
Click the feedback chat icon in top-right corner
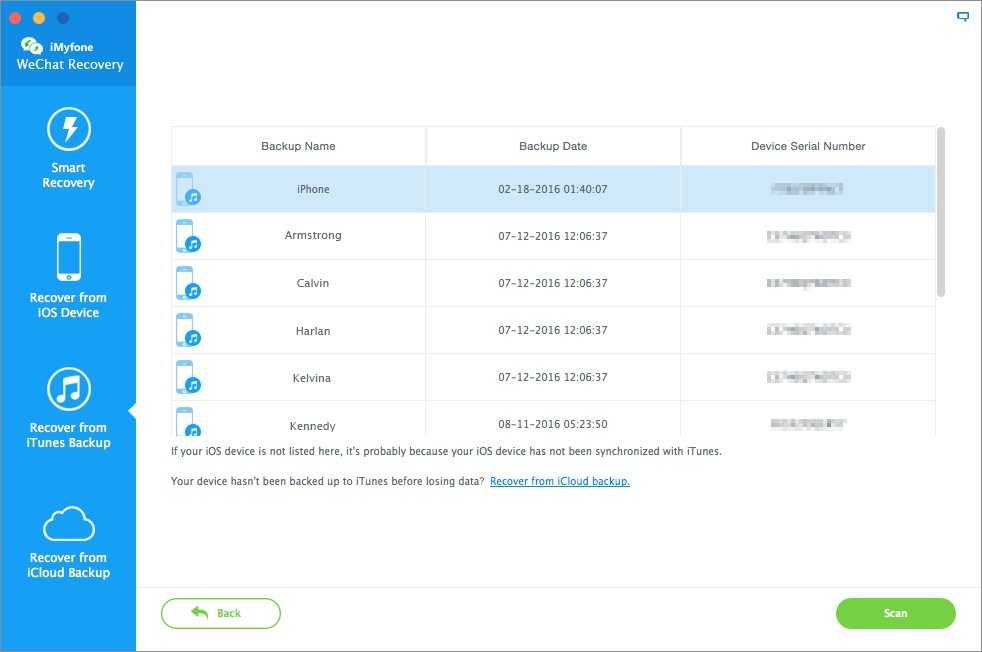coord(962,17)
